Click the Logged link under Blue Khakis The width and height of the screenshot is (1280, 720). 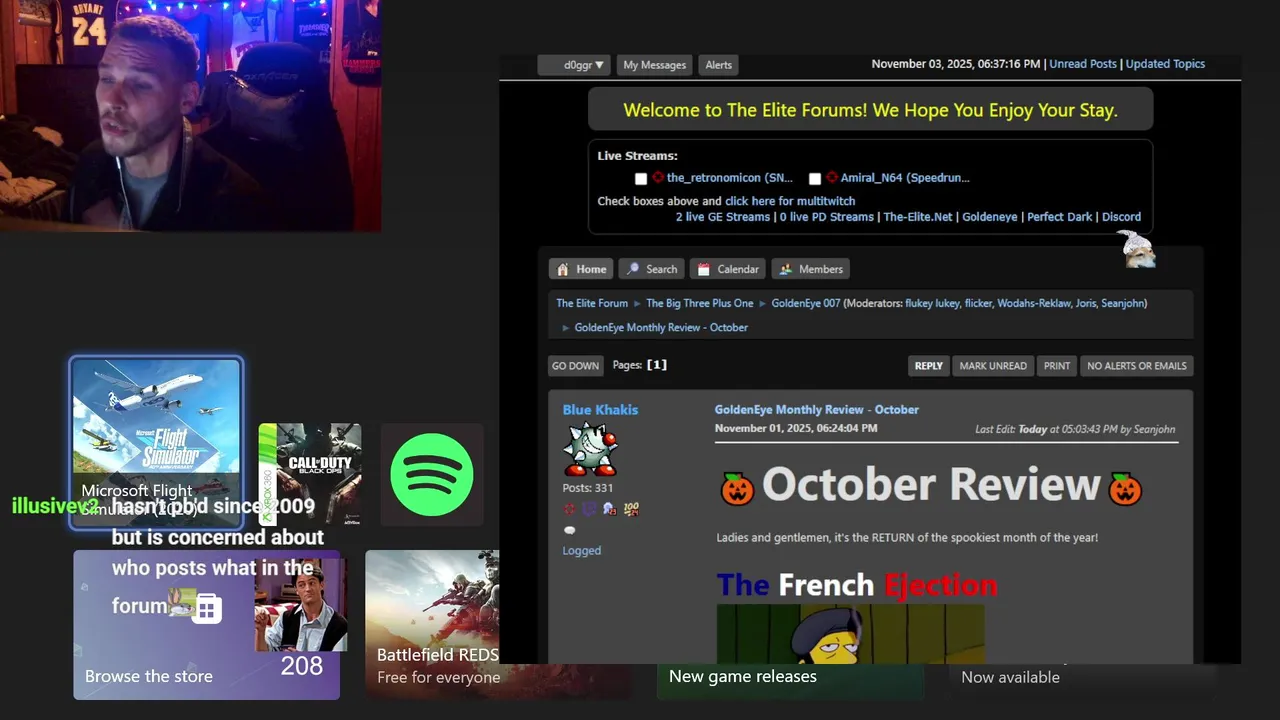581,551
